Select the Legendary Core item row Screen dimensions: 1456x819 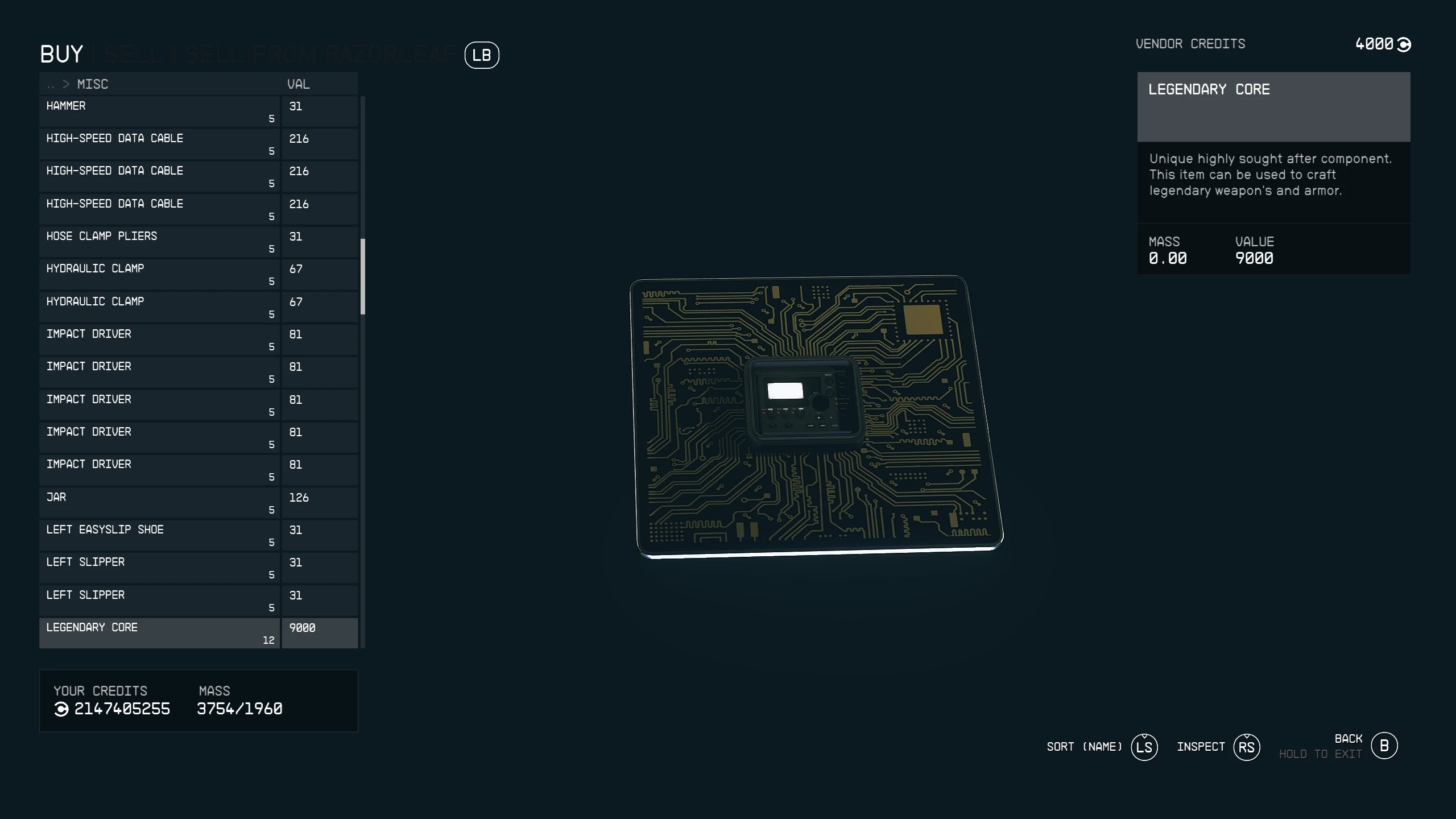coord(159,632)
